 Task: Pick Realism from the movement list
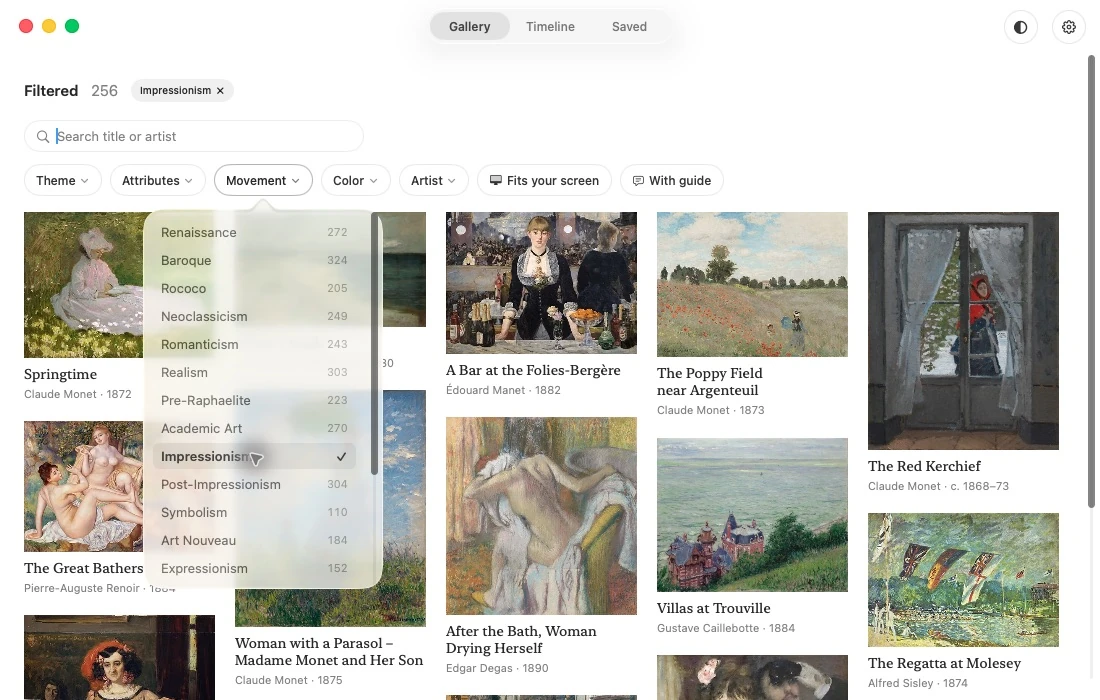point(254,372)
